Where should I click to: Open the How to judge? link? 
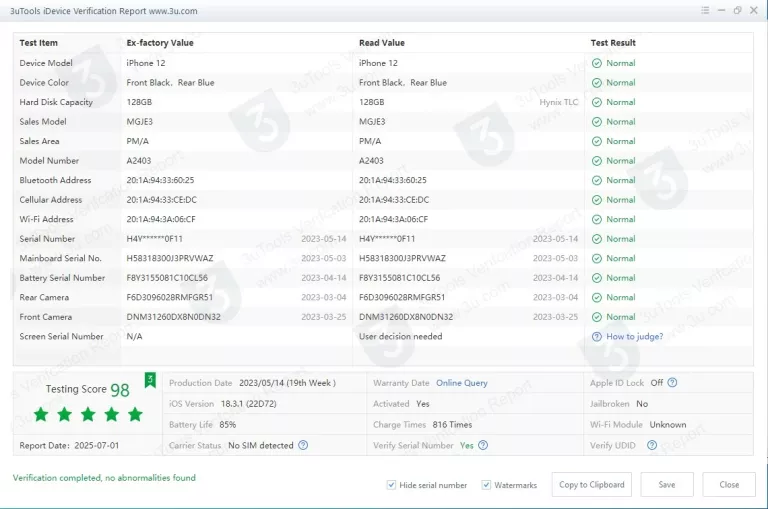point(635,337)
